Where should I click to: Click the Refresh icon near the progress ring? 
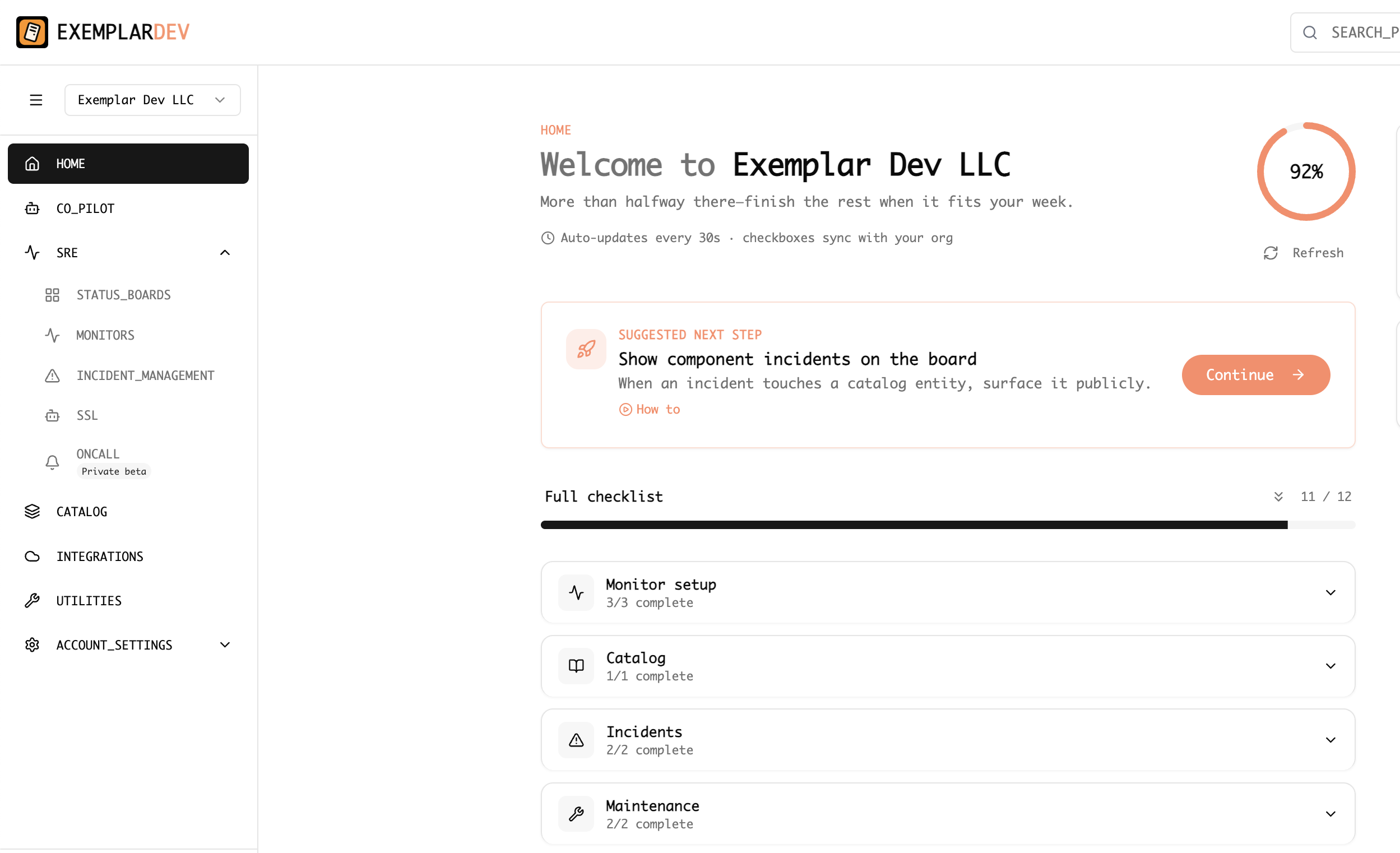click(1272, 253)
